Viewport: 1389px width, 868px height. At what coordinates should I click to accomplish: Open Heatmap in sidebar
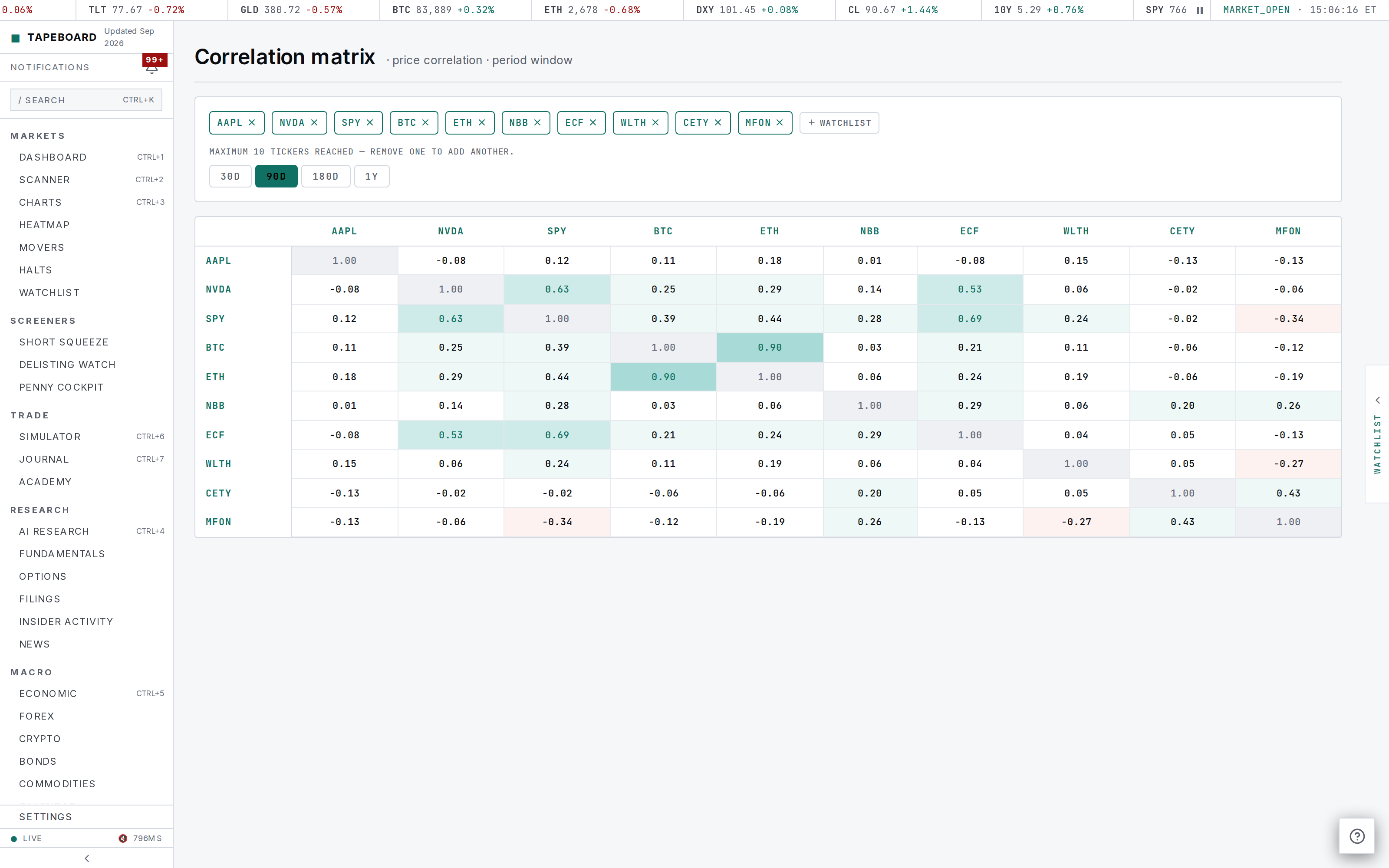[87, 225]
